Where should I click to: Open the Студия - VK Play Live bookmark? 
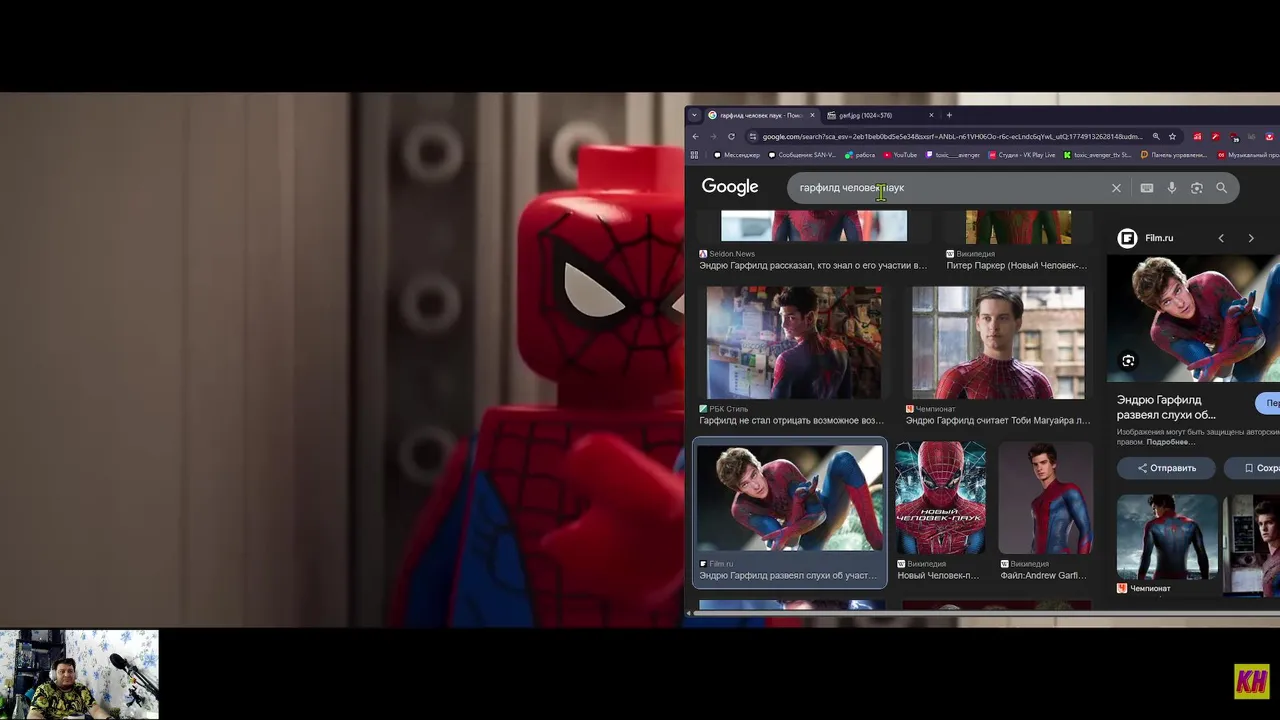point(1022,155)
